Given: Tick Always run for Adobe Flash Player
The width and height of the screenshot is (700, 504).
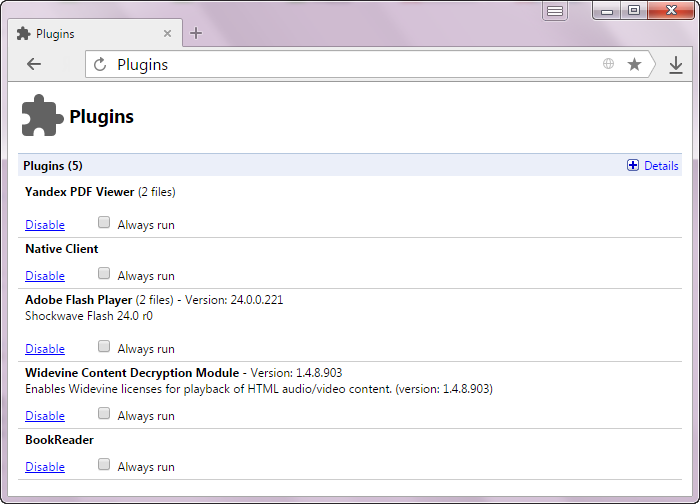Looking at the screenshot, I should pyautogui.click(x=104, y=346).
